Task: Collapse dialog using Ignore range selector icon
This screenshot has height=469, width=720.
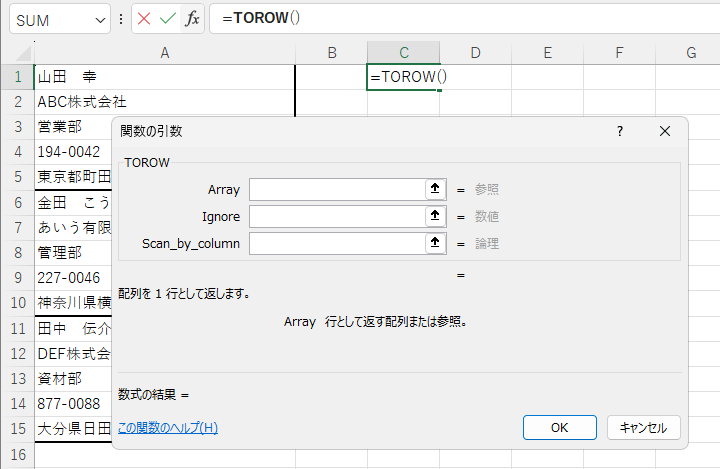Action: pyautogui.click(x=435, y=216)
